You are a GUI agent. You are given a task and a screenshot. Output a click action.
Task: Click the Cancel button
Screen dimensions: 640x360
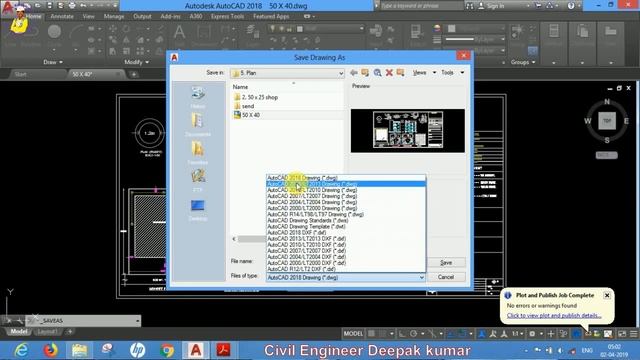coord(446,277)
